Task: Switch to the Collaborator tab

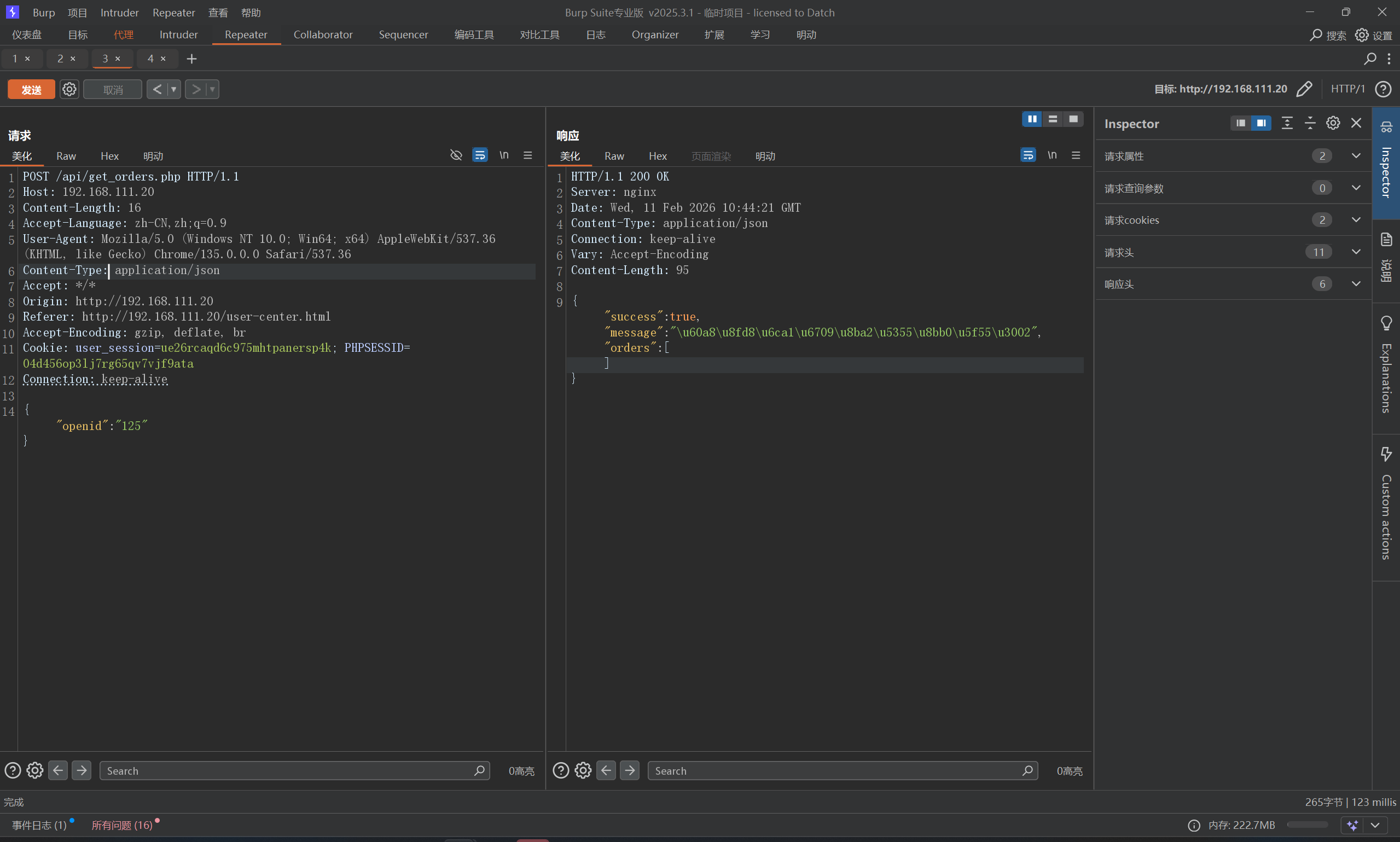Action: tap(323, 34)
